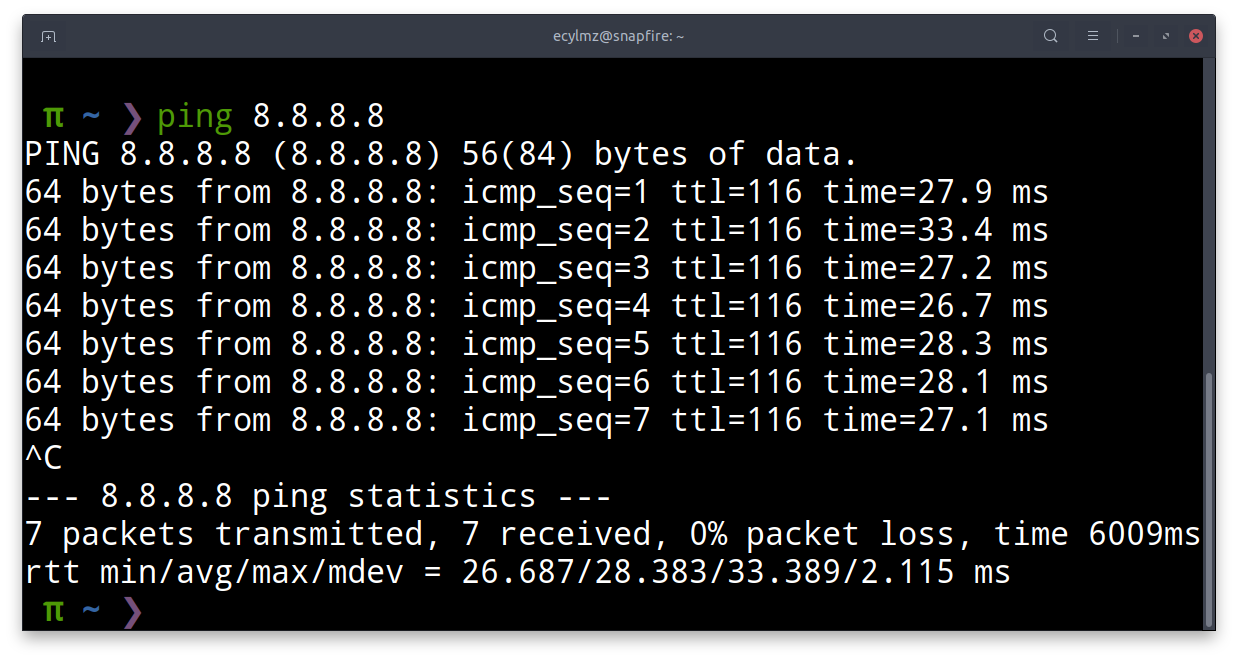Click the rtt min/avg/max/mdev line

tap(517, 572)
